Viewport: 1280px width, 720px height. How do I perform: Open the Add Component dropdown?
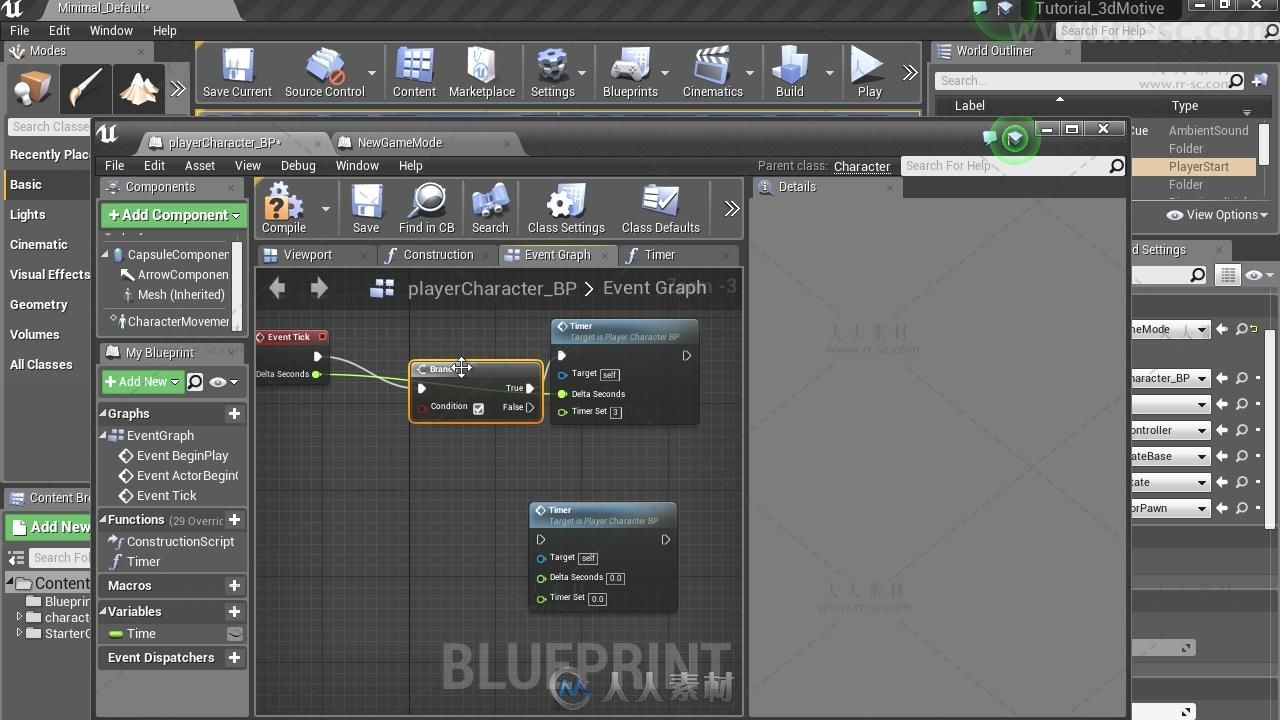click(174, 215)
